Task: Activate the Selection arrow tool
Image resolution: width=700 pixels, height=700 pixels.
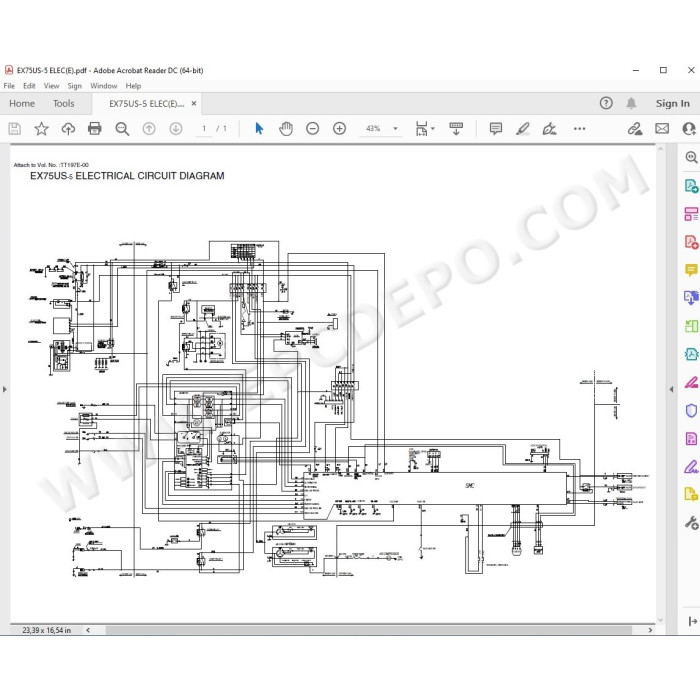Action: coord(259,129)
